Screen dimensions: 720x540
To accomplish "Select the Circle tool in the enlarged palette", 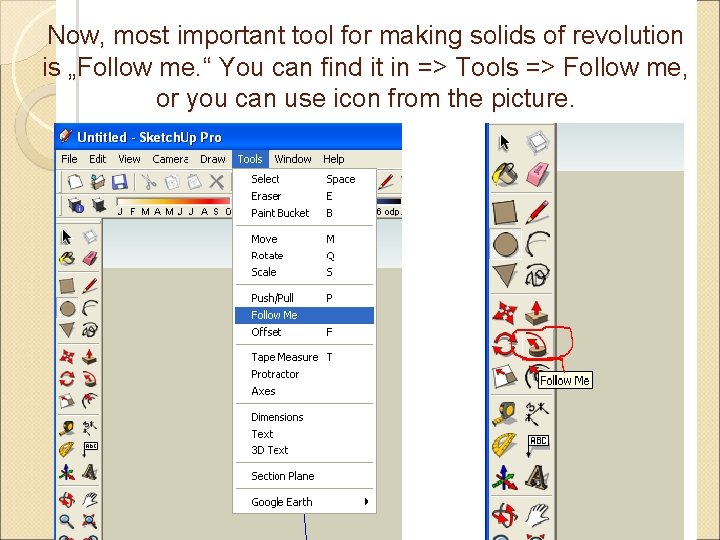I will [506, 244].
